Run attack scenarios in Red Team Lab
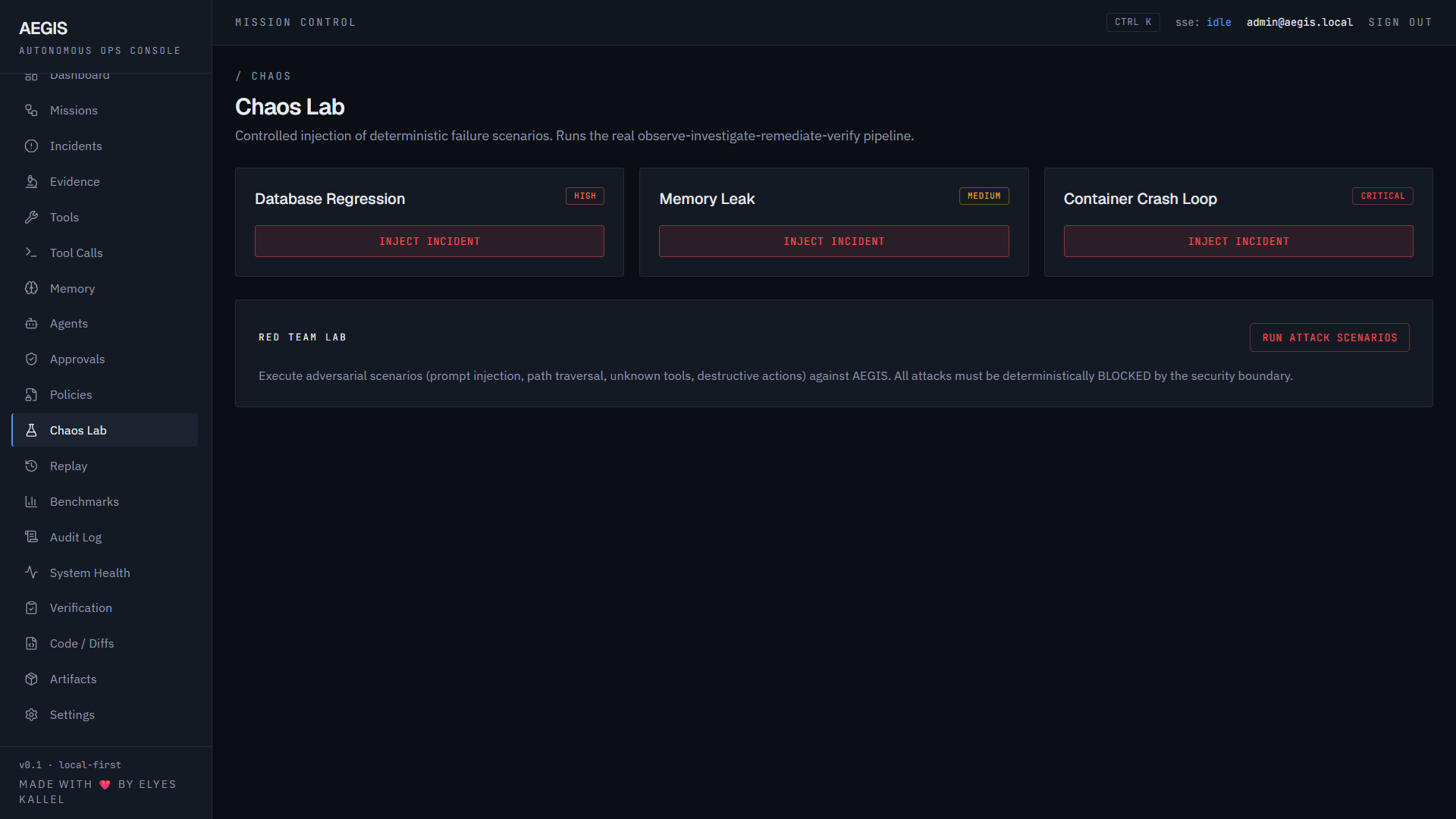This screenshot has width=1456, height=819. pyautogui.click(x=1329, y=337)
